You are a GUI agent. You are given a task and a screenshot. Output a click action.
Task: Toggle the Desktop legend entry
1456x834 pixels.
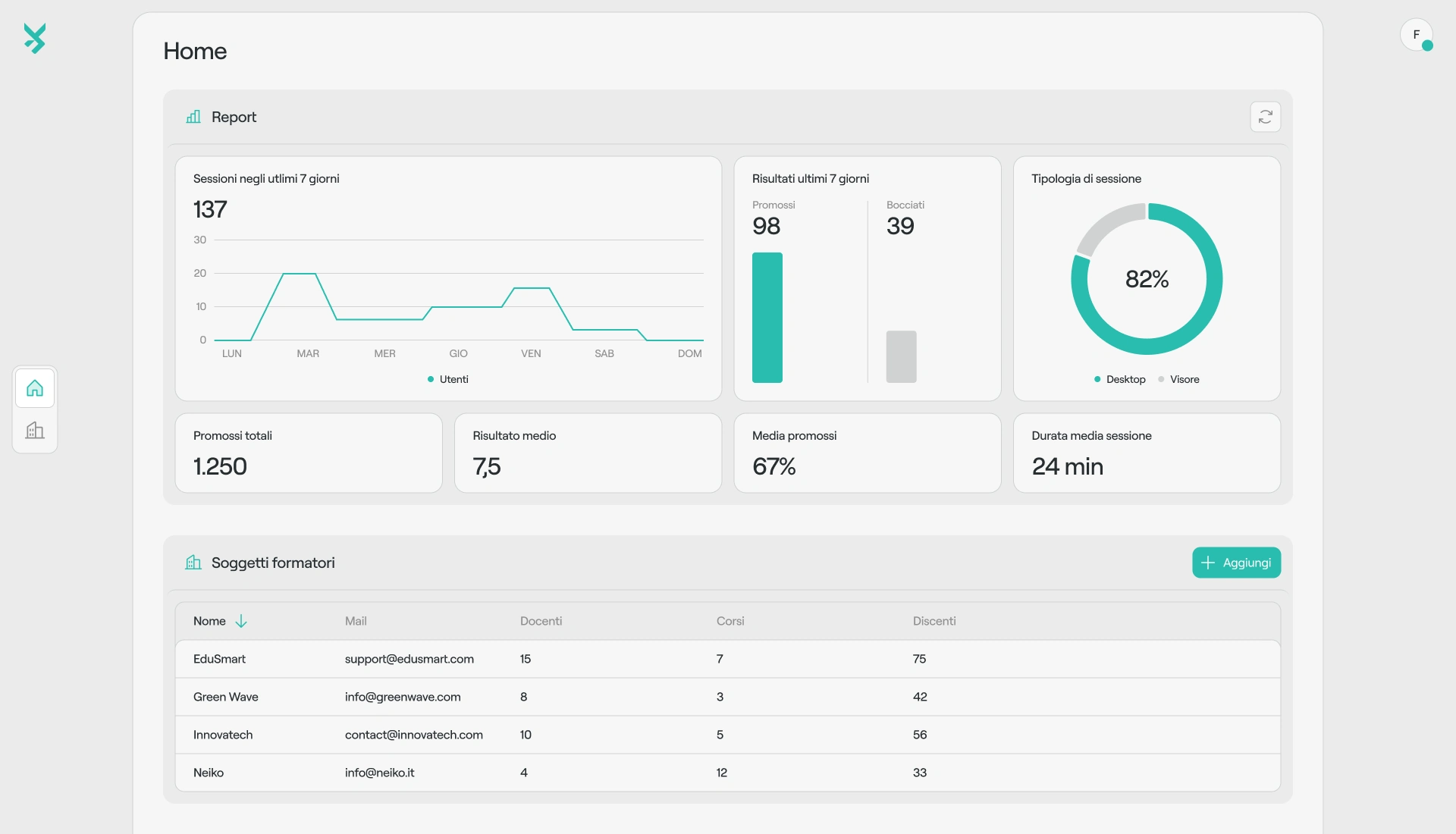(1120, 379)
